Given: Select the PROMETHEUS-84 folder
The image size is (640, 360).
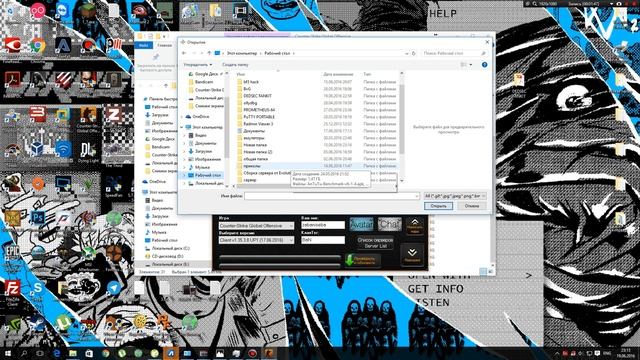Looking at the screenshot, I should tap(259, 110).
